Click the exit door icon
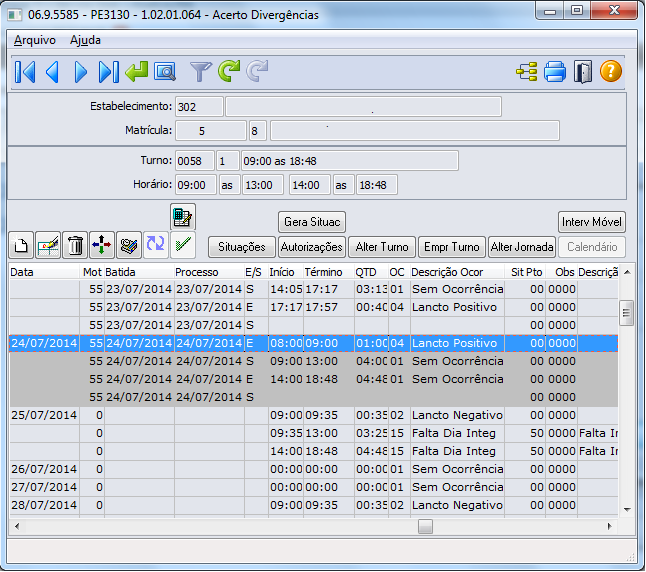 [x=583, y=72]
